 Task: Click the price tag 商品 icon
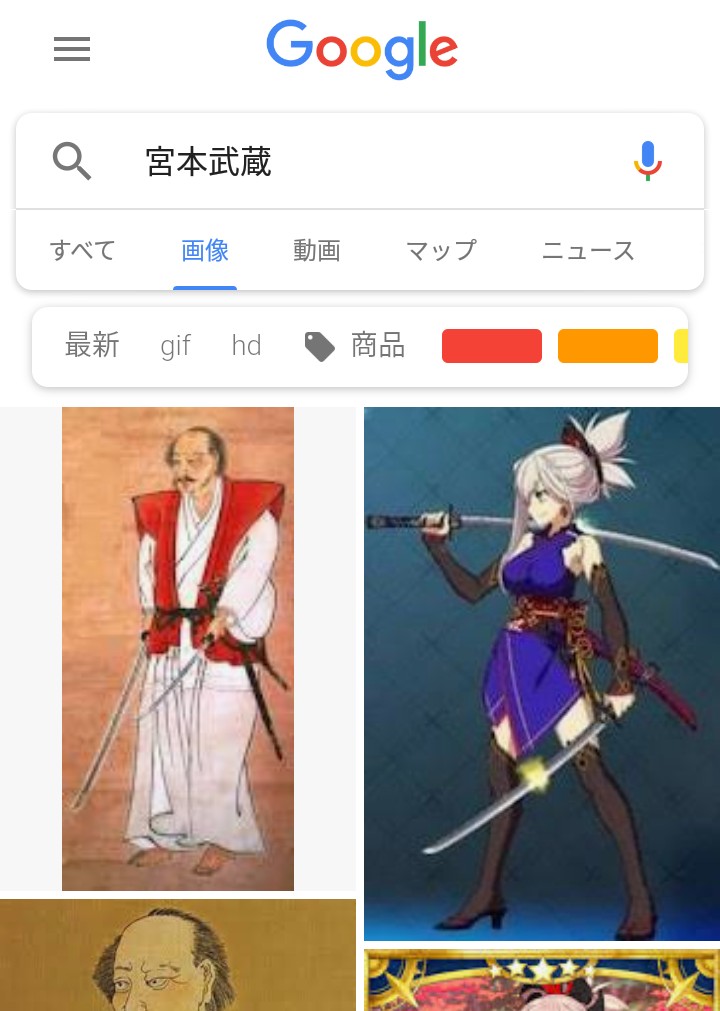[x=319, y=346]
